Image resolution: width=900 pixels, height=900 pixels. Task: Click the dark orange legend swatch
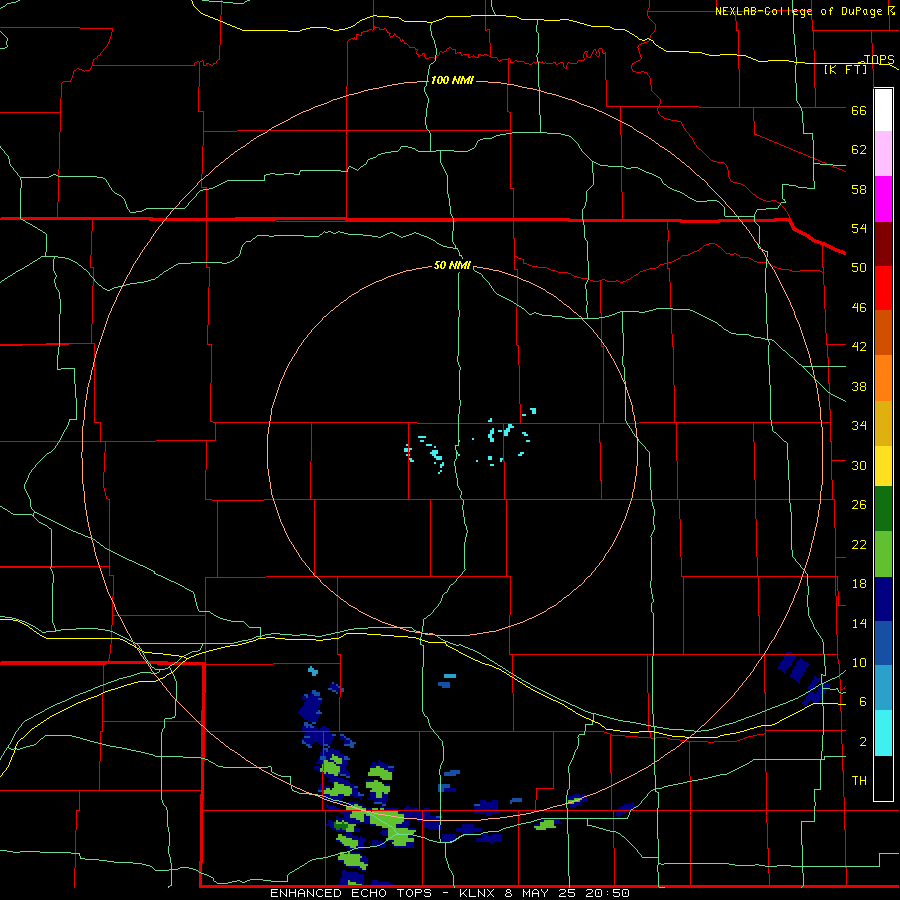click(x=883, y=332)
